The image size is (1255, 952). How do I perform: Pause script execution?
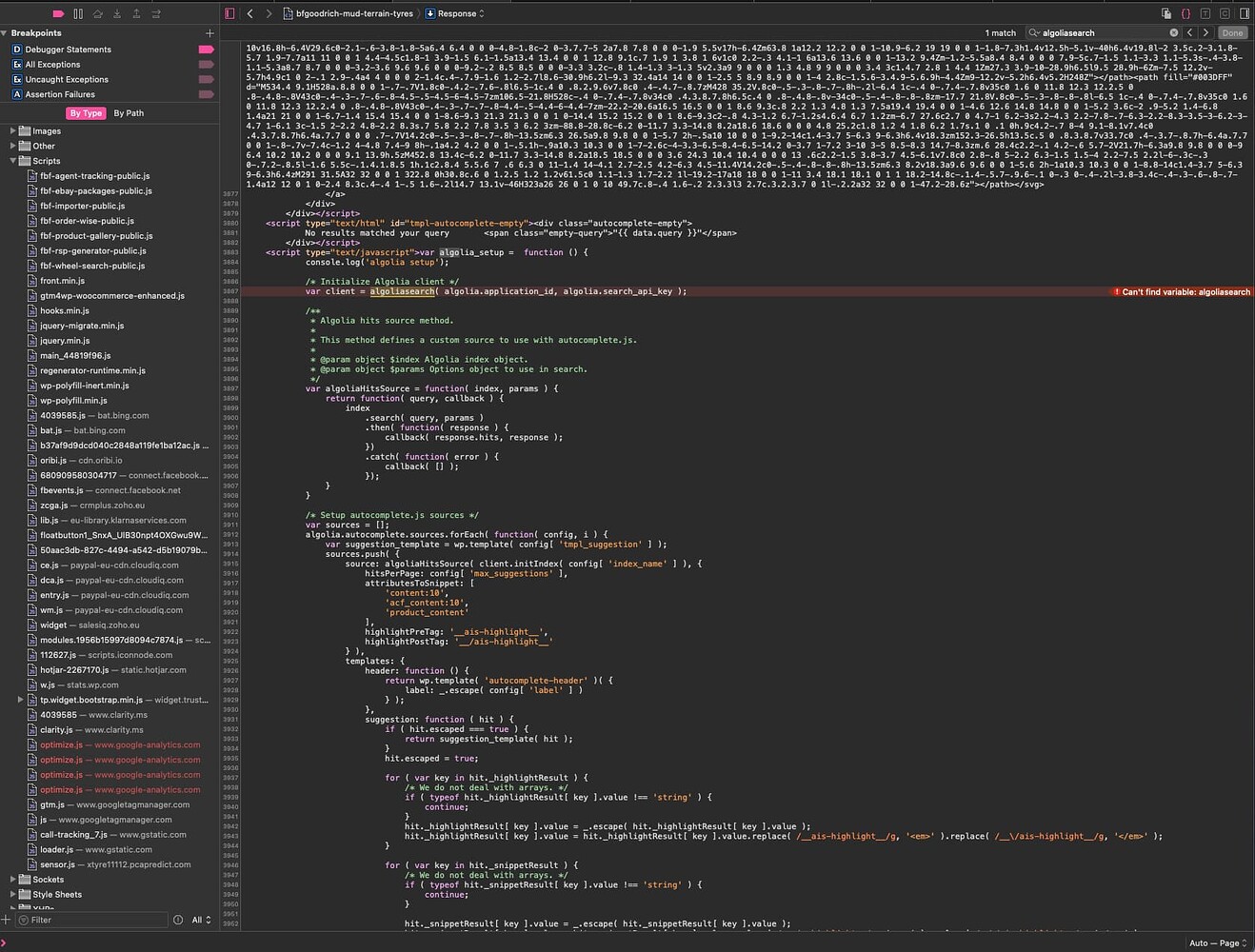pyautogui.click(x=78, y=13)
